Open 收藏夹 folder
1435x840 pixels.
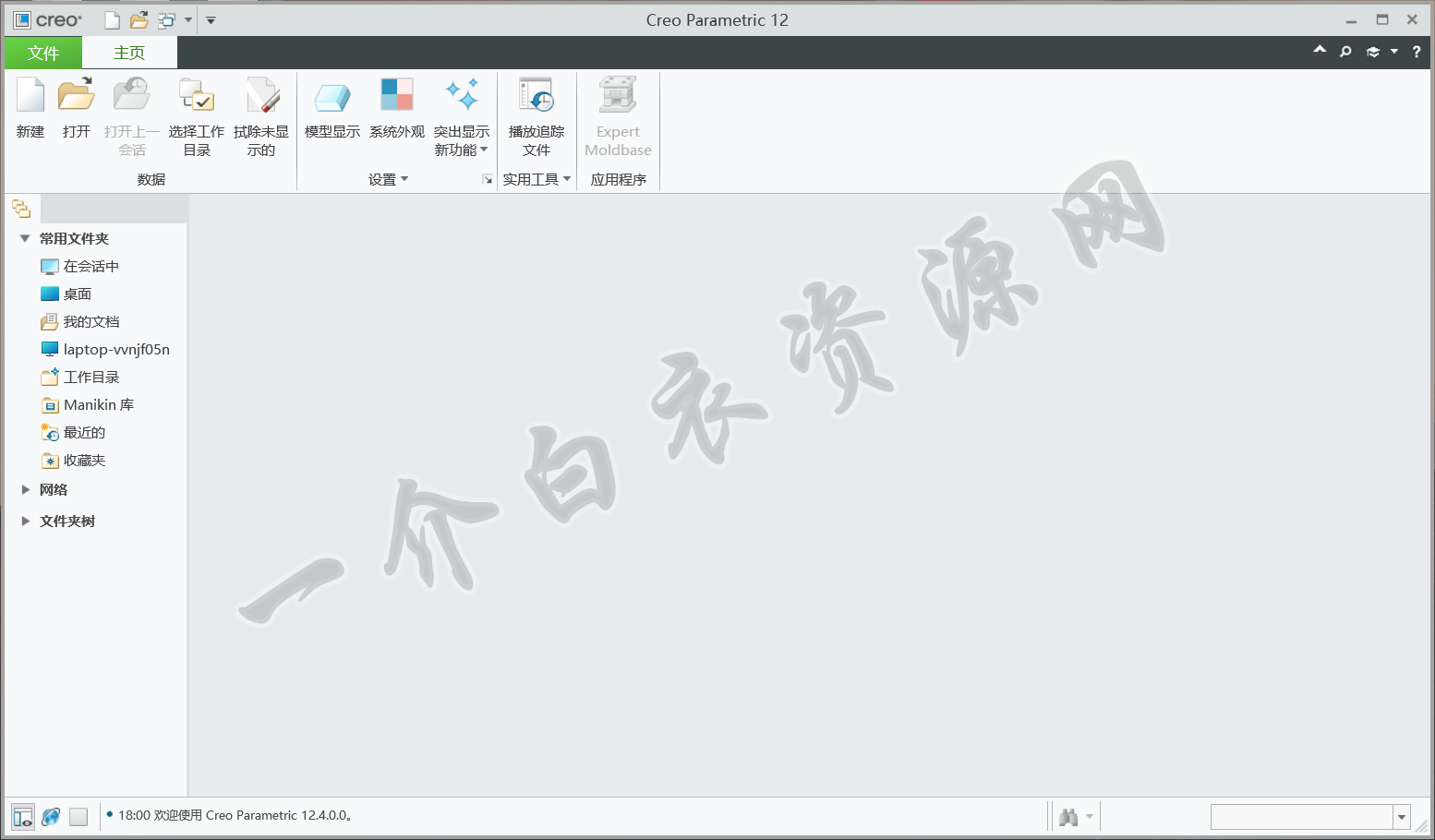tap(73, 460)
